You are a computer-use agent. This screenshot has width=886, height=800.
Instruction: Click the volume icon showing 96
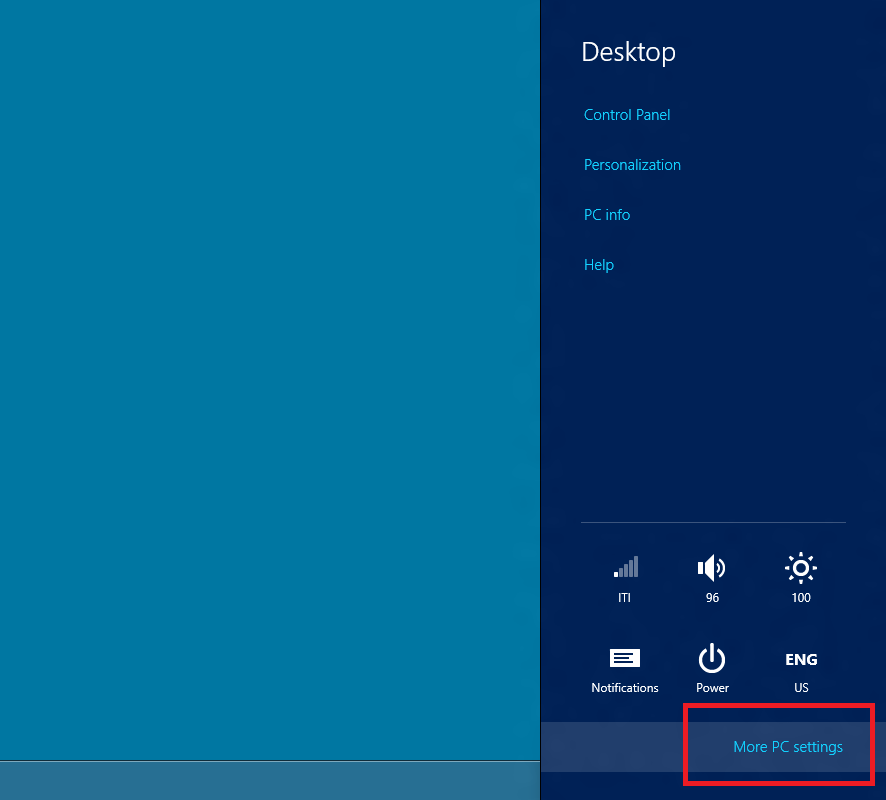(712, 570)
